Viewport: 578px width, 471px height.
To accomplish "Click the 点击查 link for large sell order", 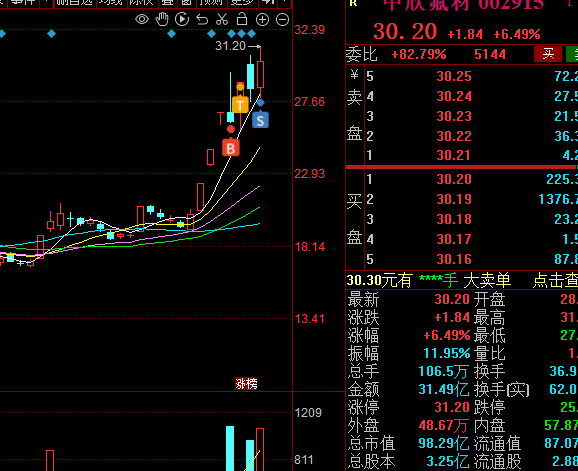I will click(x=555, y=280).
